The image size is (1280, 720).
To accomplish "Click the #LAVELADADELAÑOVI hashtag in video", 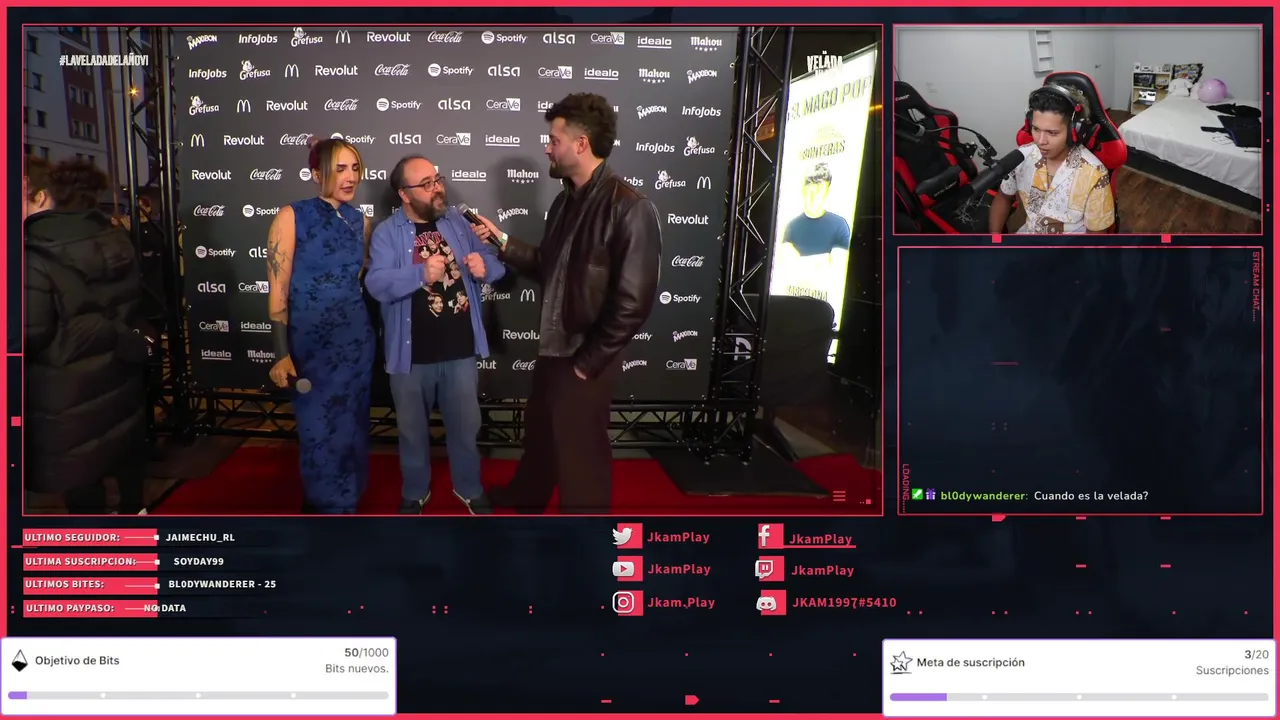I will (x=104, y=61).
